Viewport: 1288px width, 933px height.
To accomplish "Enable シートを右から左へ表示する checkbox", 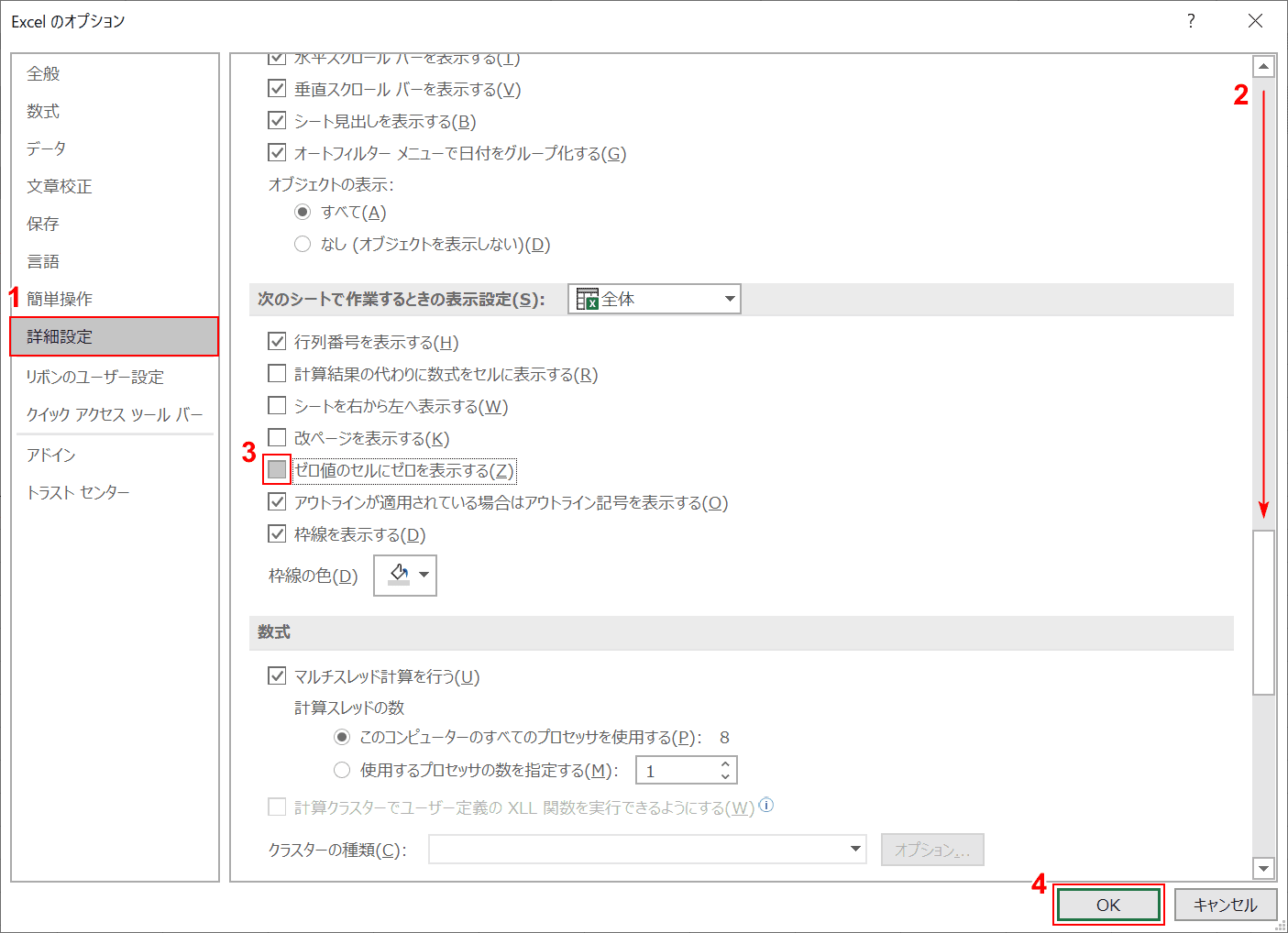I will [x=277, y=406].
